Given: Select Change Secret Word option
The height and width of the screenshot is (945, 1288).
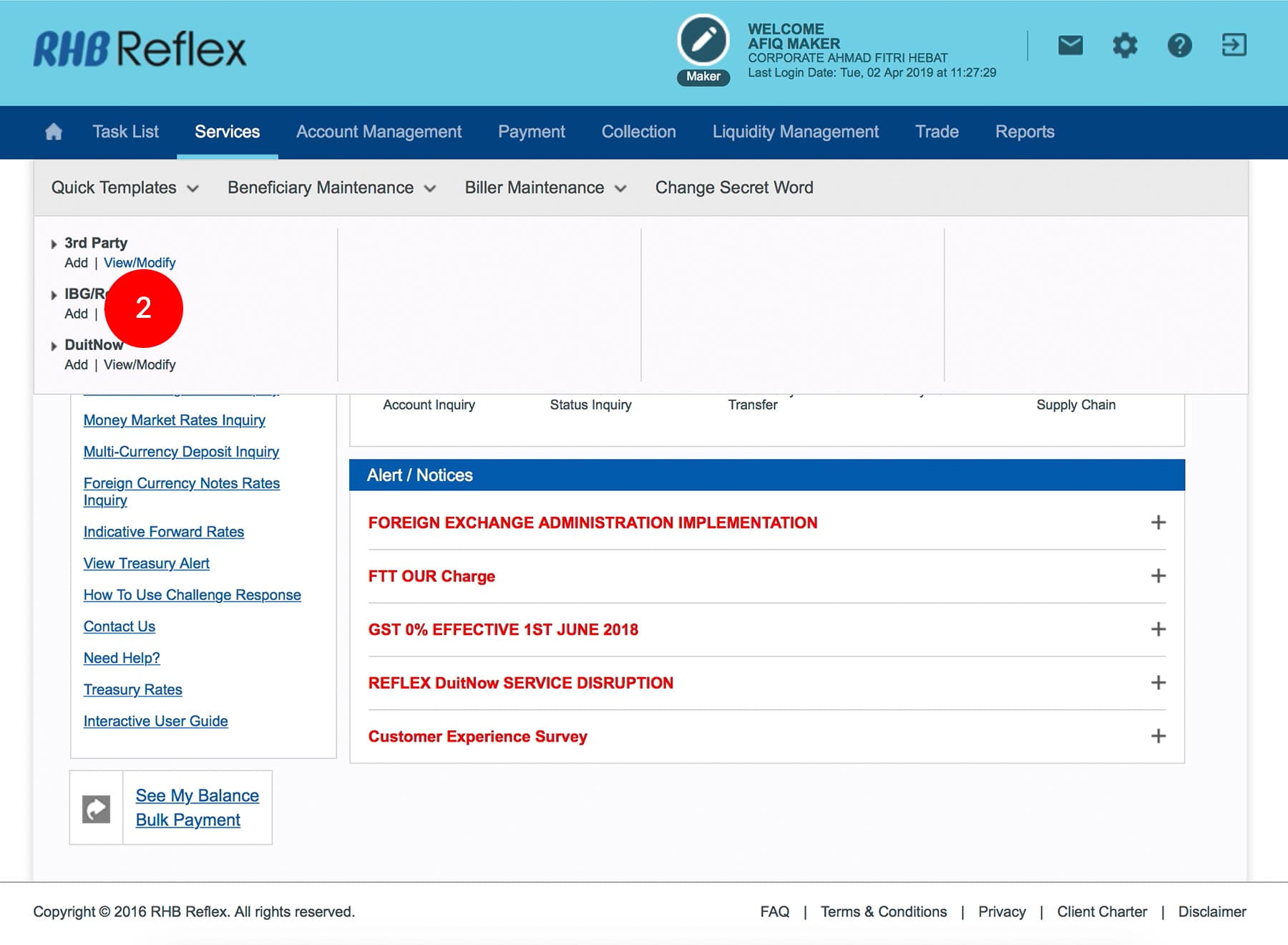Looking at the screenshot, I should [733, 188].
